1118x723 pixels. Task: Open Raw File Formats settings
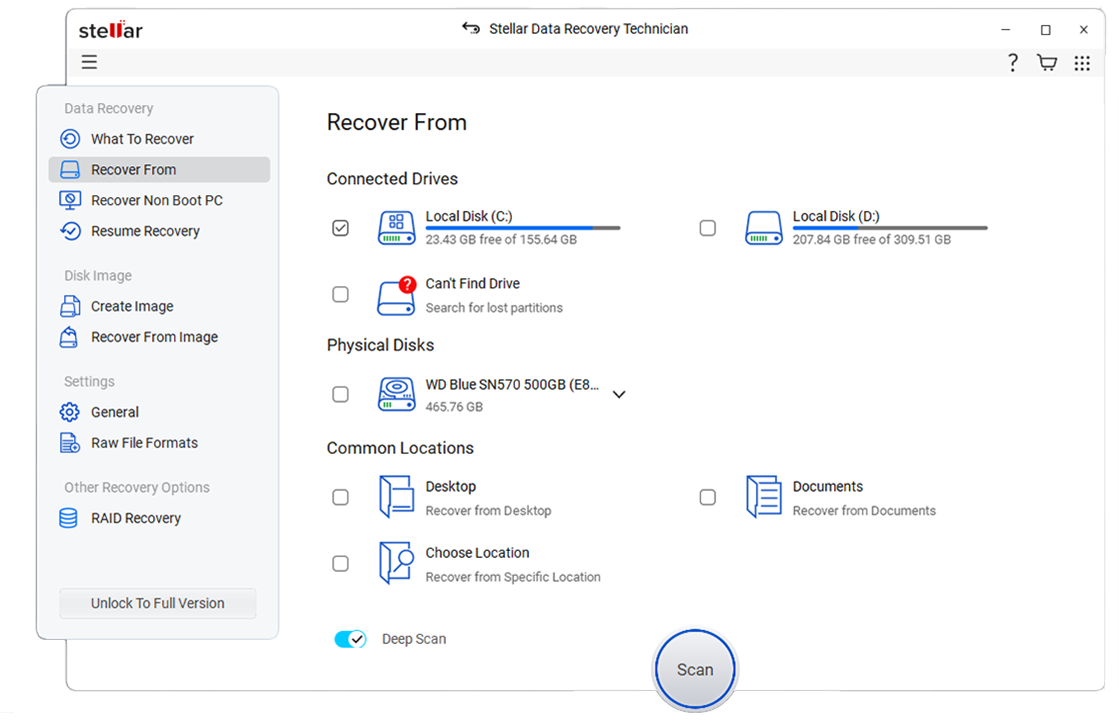click(x=159, y=443)
